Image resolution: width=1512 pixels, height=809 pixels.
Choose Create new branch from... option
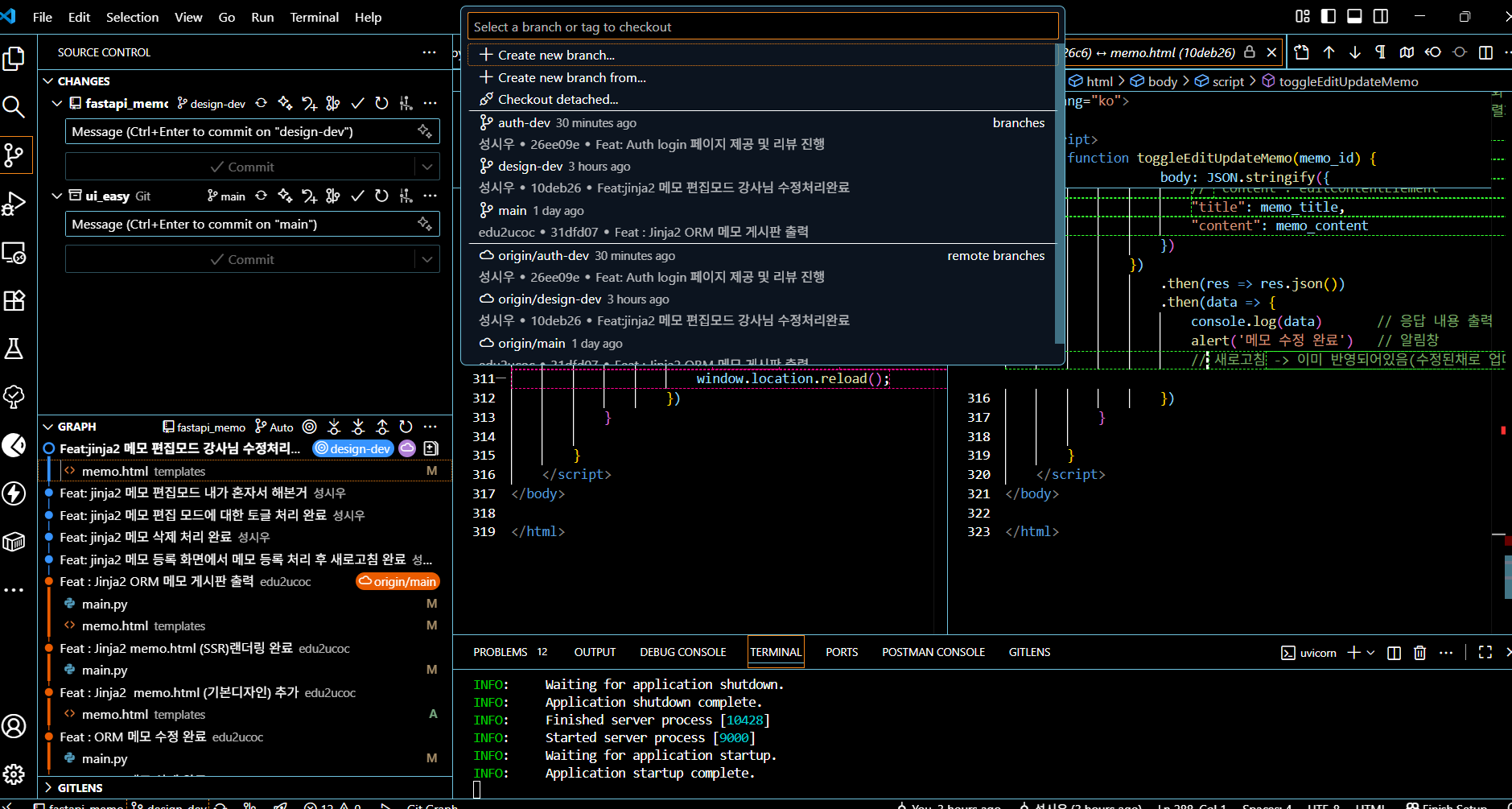pos(762,77)
